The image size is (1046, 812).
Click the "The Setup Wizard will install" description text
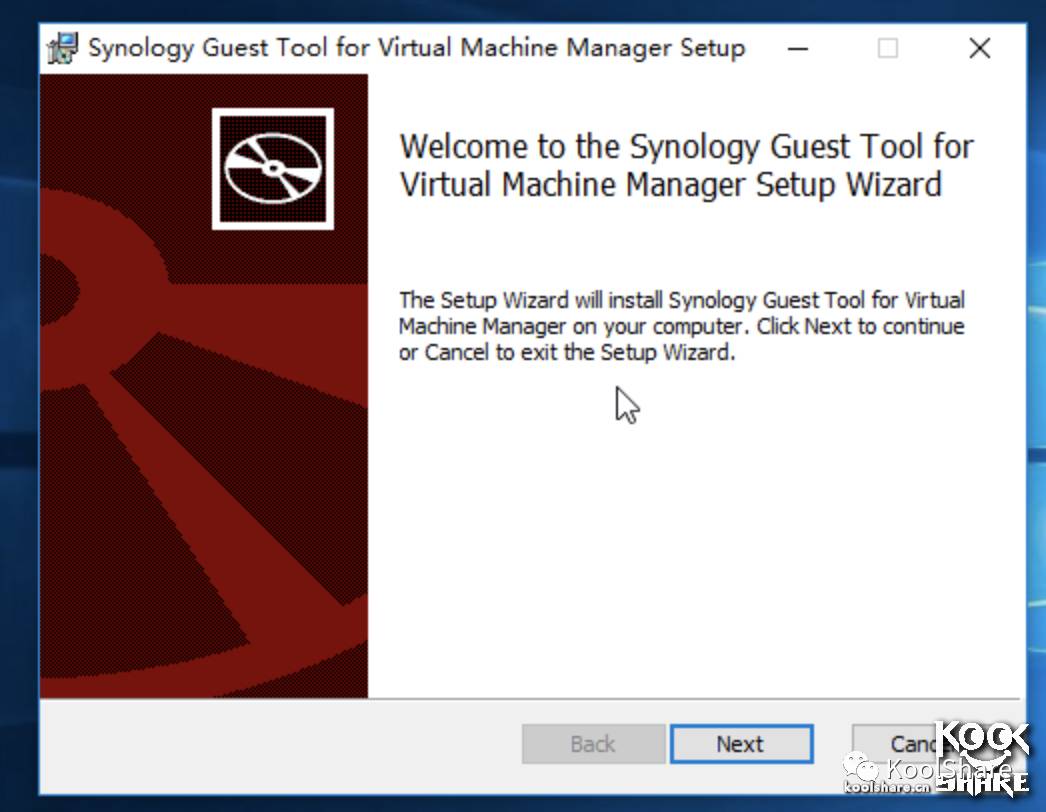click(x=682, y=326)
